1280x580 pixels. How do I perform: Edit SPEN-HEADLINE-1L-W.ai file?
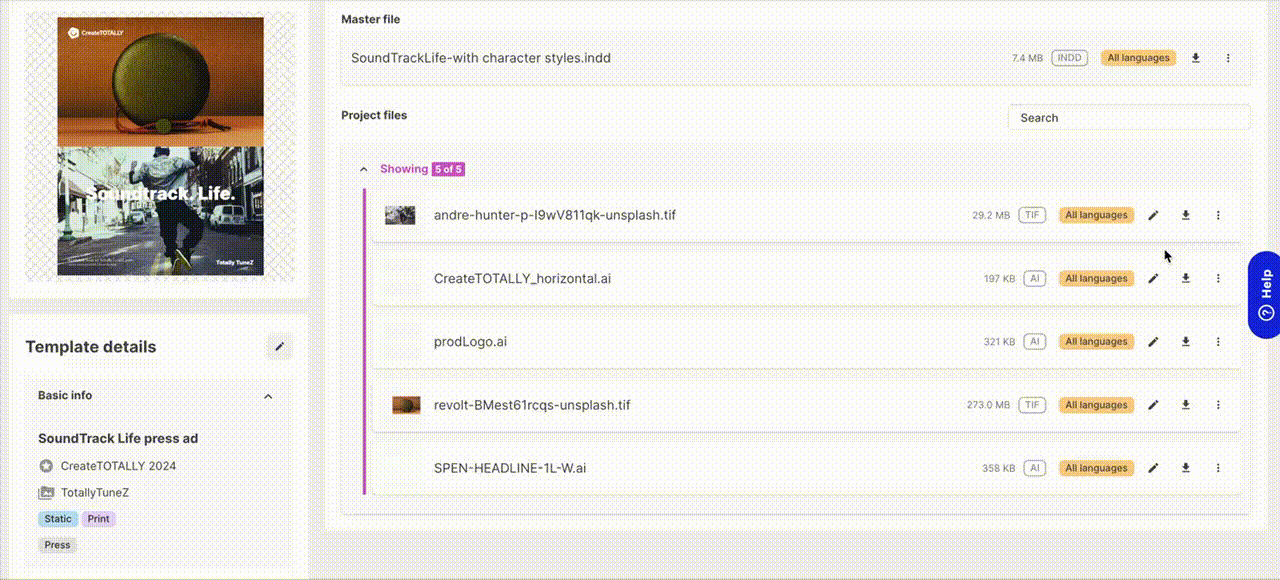click(1153, 468)
